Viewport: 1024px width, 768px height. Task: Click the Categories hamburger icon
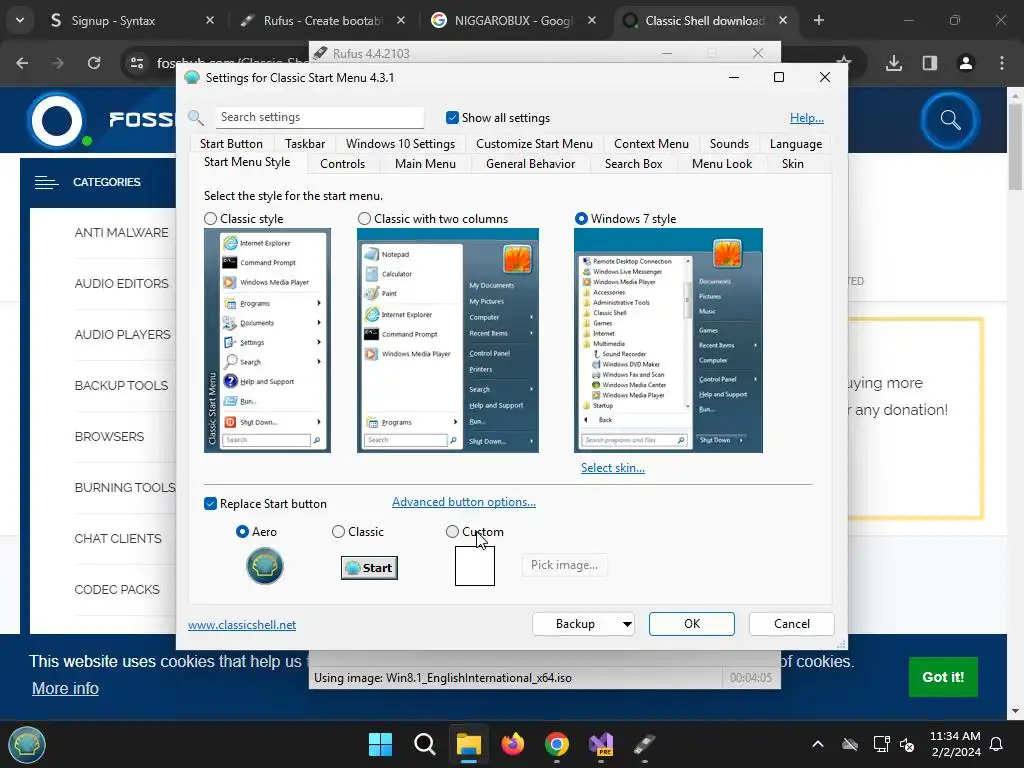(46, 182)
